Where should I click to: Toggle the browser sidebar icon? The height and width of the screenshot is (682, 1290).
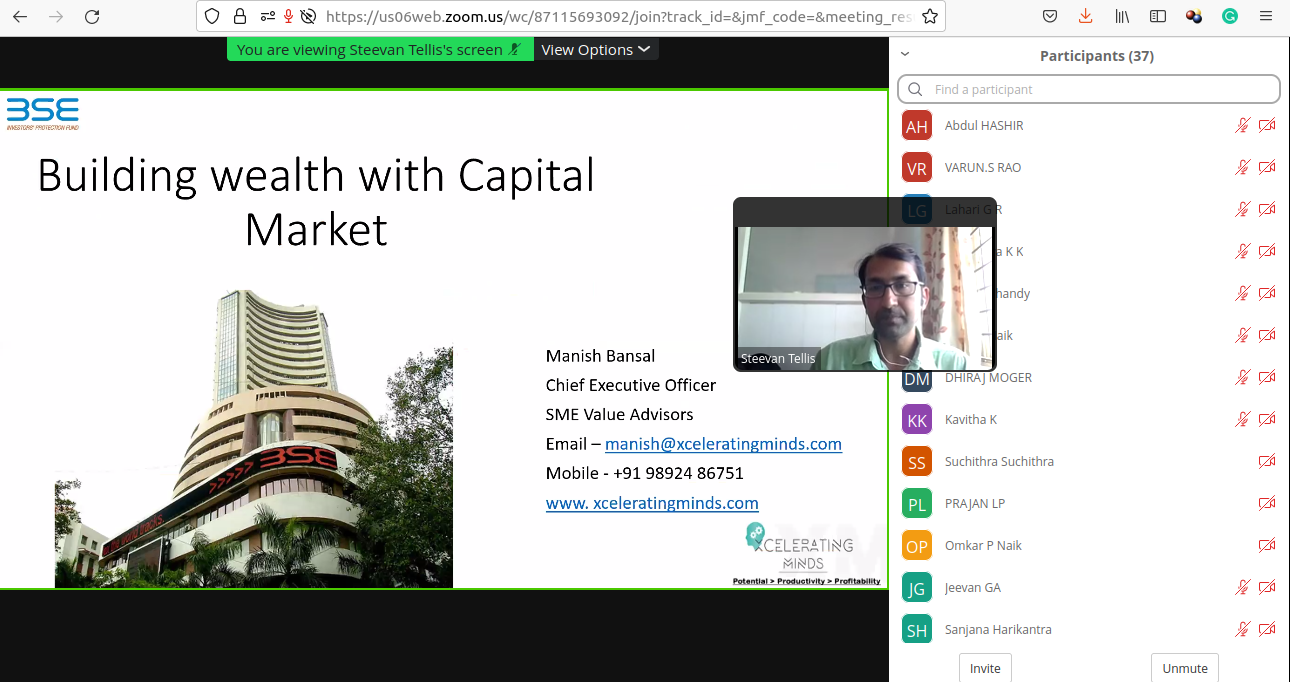tap(1158, 17)
